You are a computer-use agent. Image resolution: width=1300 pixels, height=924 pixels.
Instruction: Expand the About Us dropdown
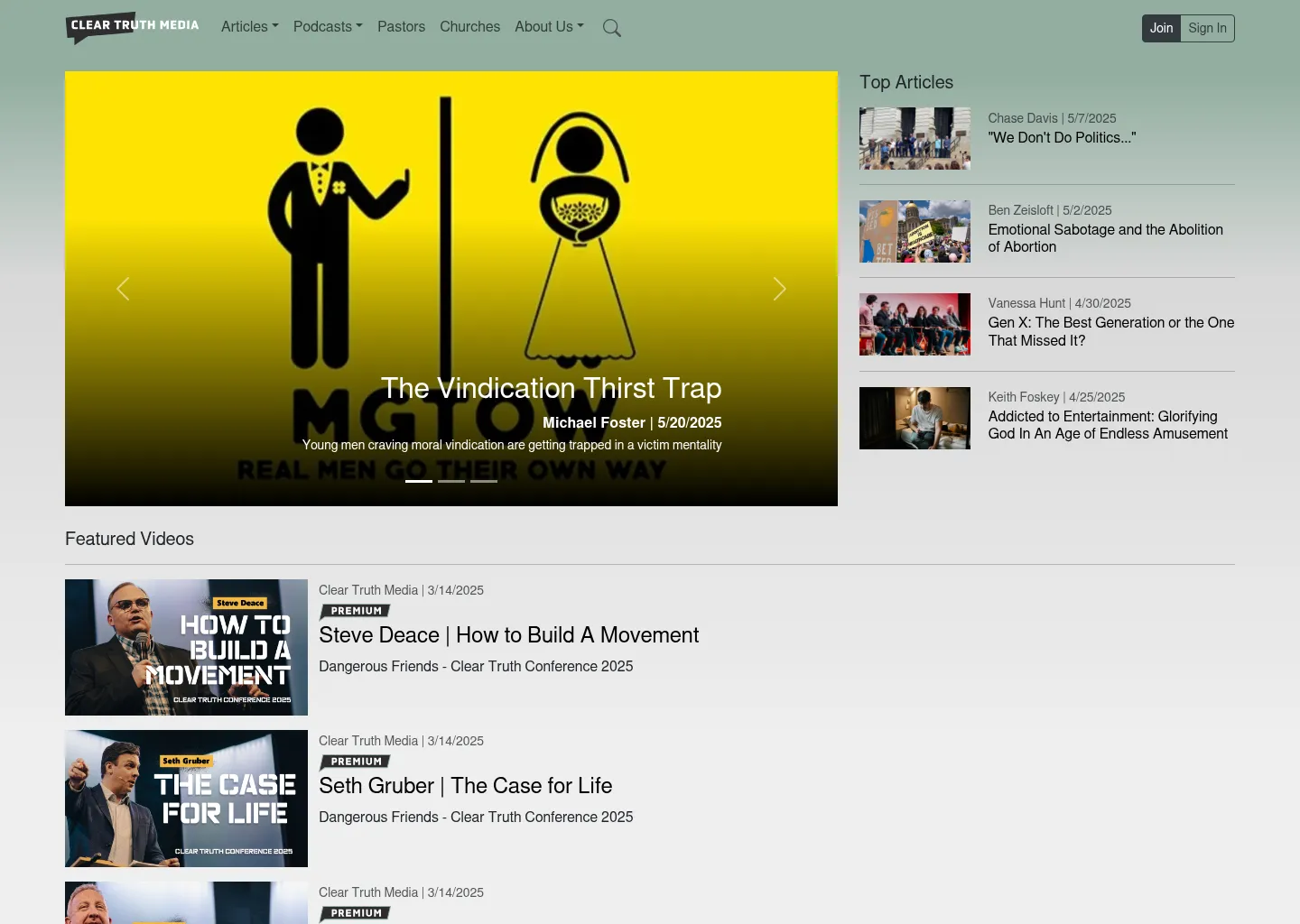pyautogui.click(x=549, y=27)
